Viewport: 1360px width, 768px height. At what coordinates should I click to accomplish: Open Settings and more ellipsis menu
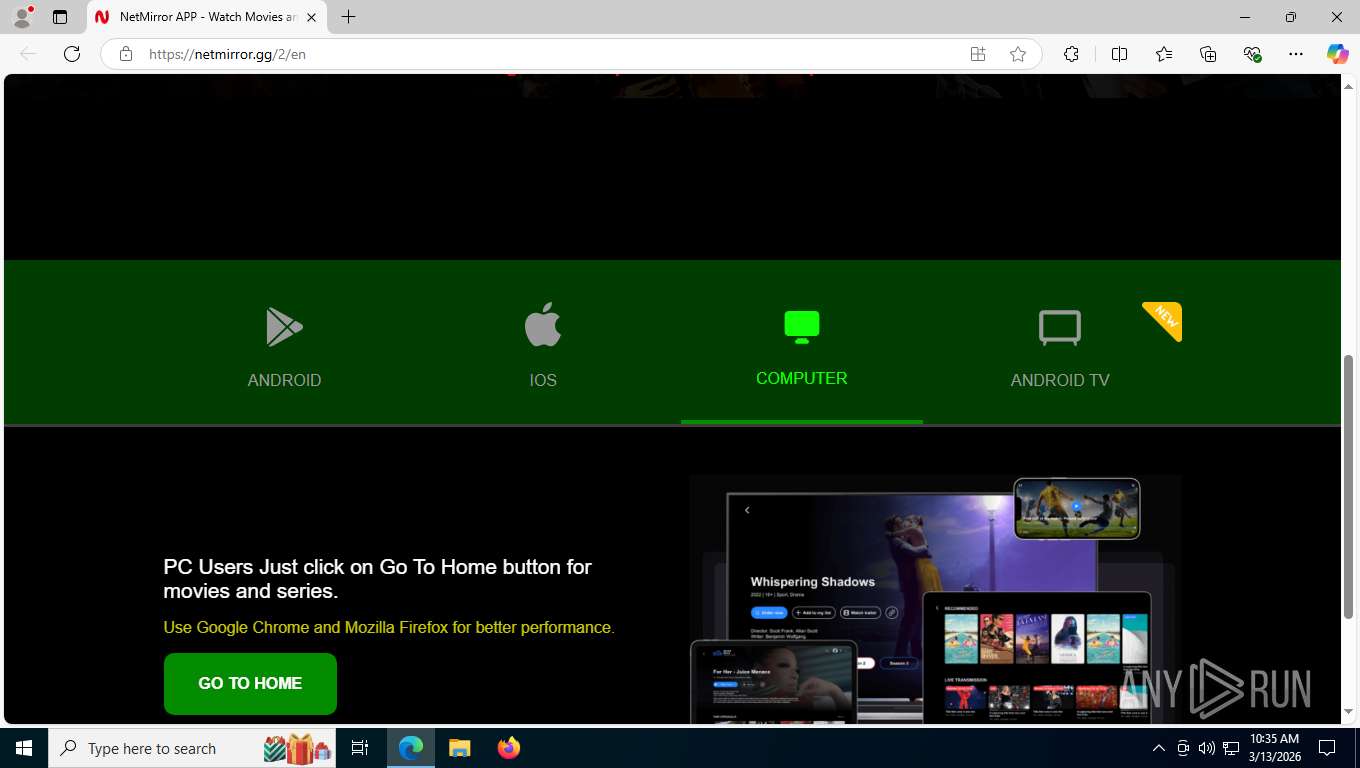point(1296,54)
